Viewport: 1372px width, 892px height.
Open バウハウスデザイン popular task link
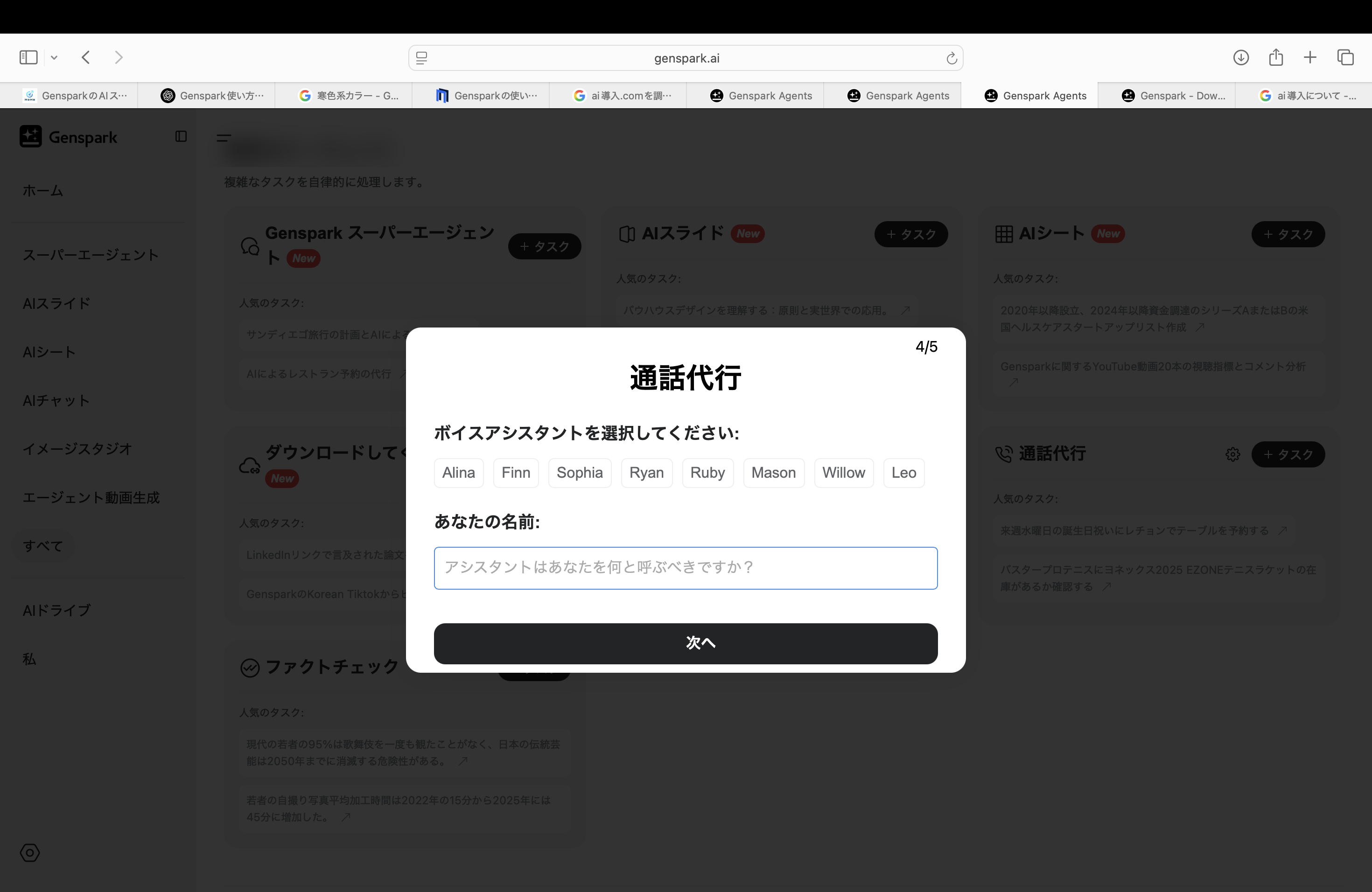(x=766, y=311)
